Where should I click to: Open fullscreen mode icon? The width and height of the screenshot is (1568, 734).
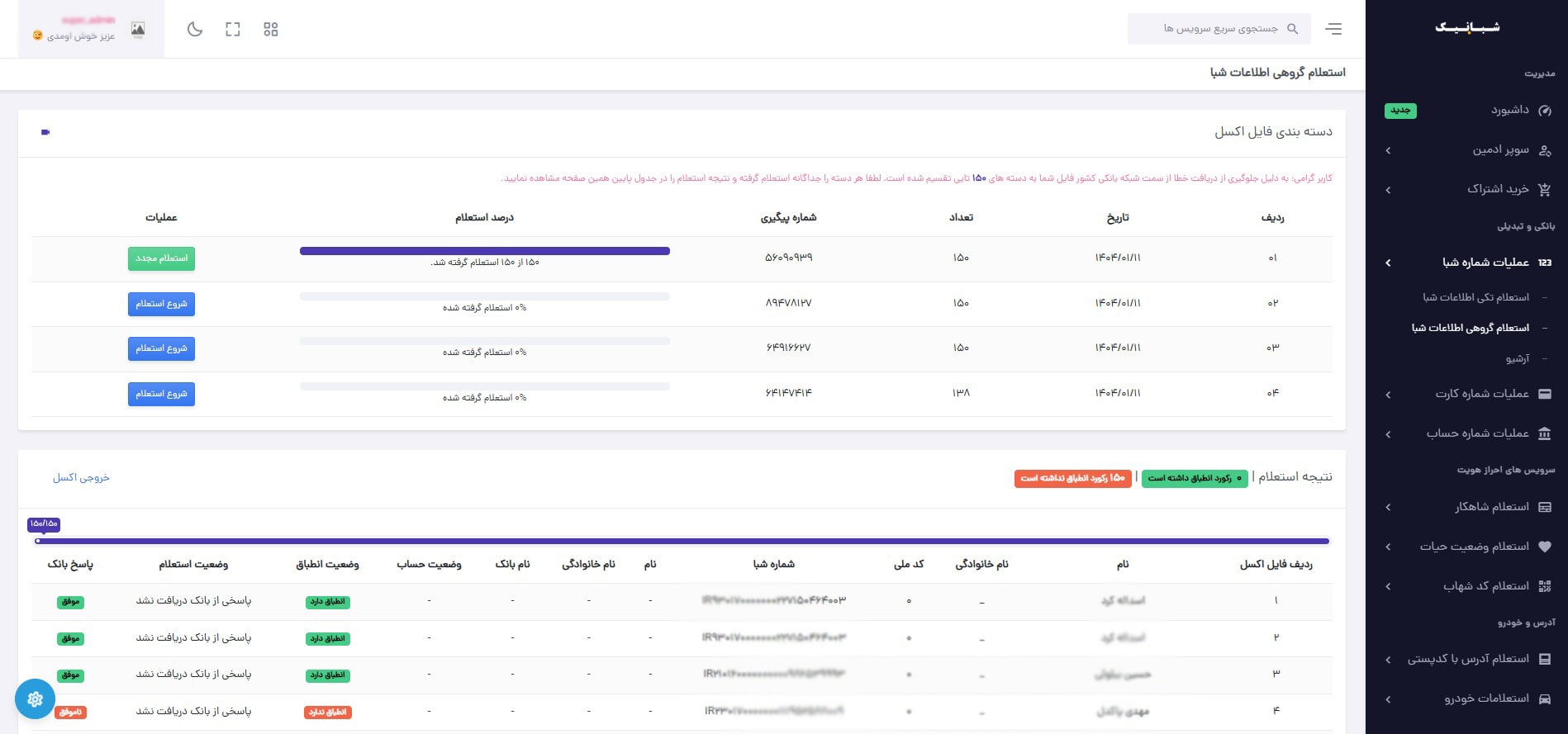coord(233,30)
